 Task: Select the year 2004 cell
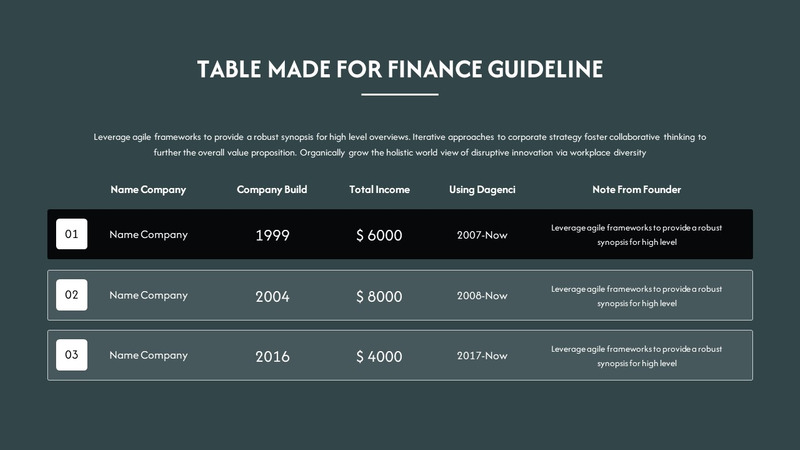(x=272, y=296)
